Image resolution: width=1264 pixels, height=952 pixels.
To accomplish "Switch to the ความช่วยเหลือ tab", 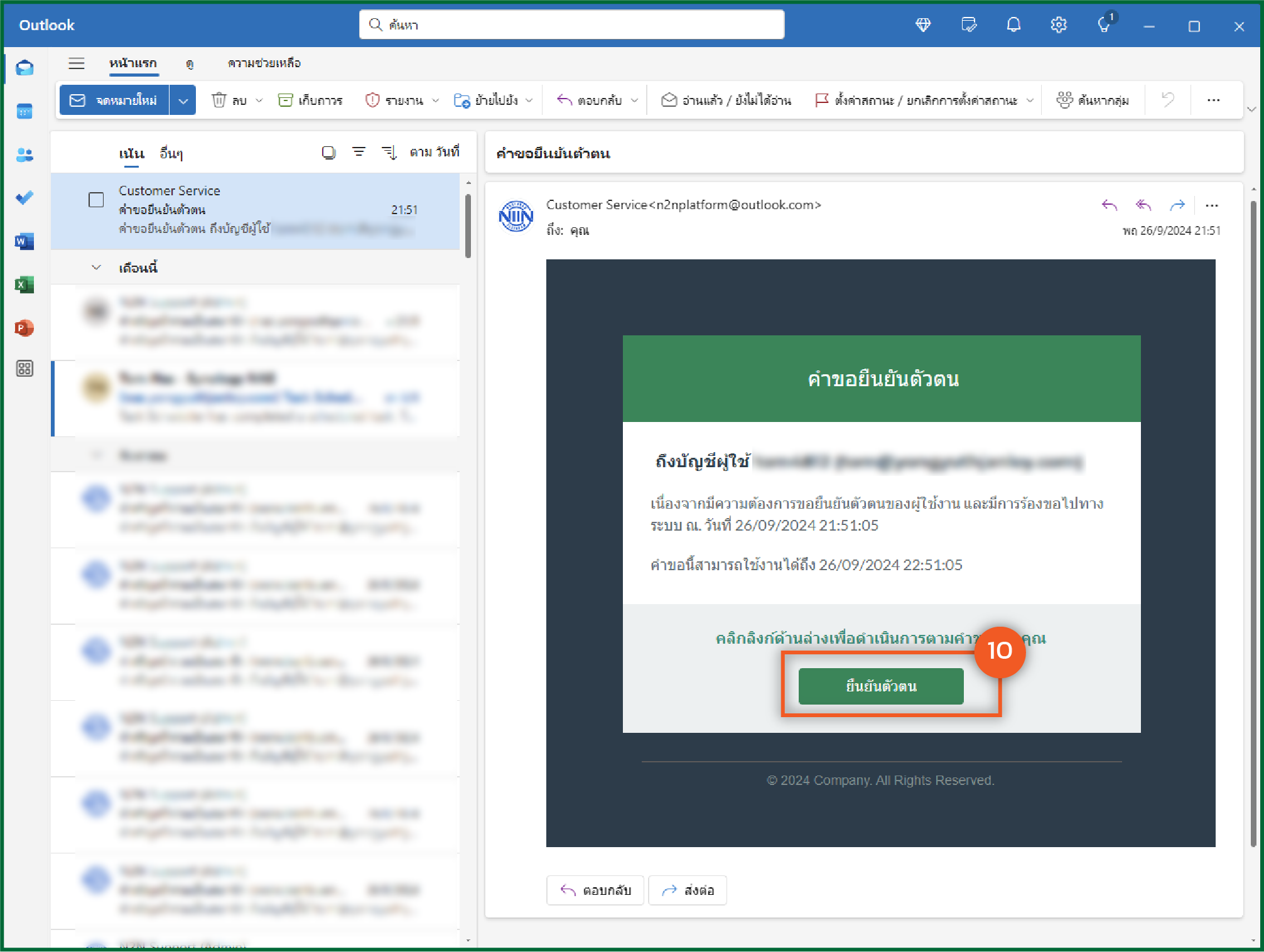I will [x=264, y=63].
